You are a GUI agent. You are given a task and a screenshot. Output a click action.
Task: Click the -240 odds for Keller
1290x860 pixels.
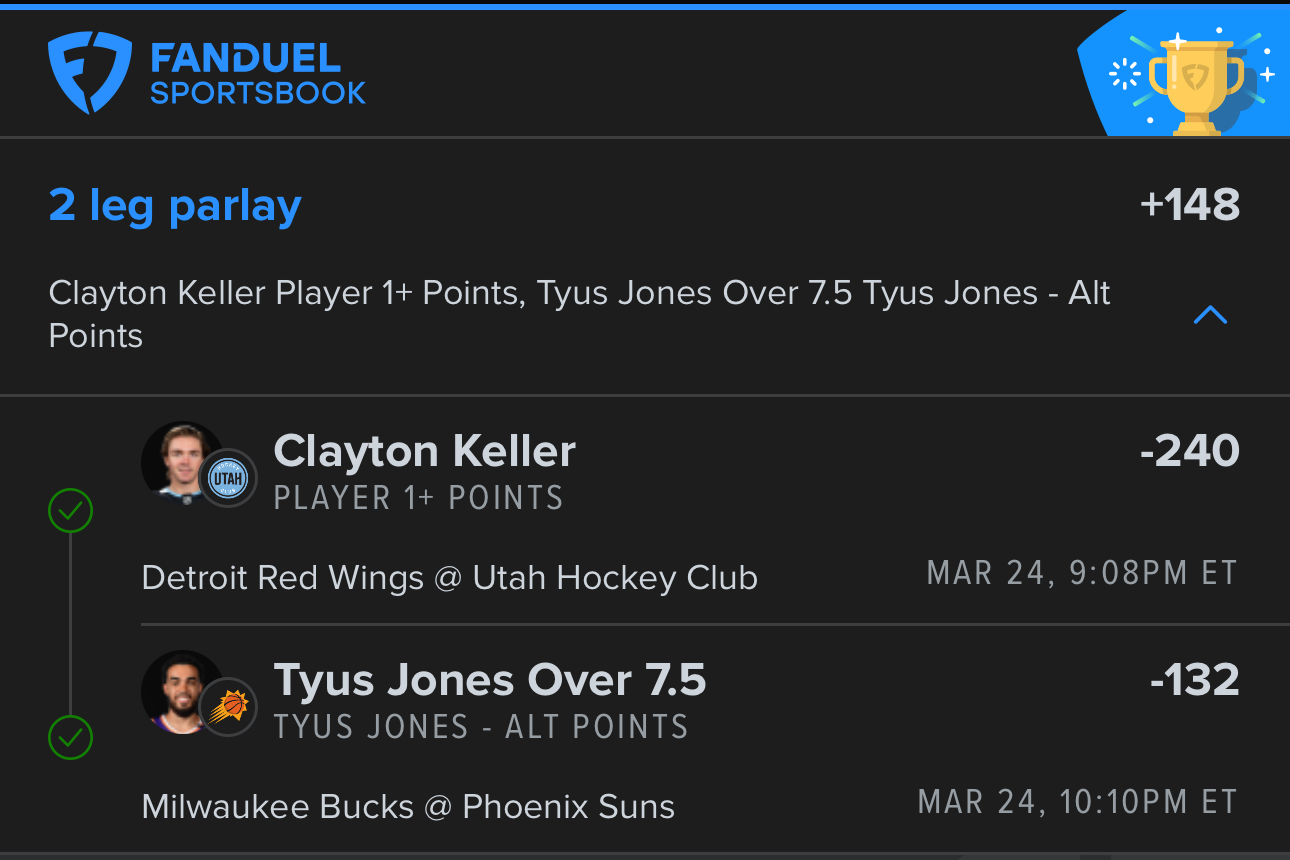tap(1190, 451)
